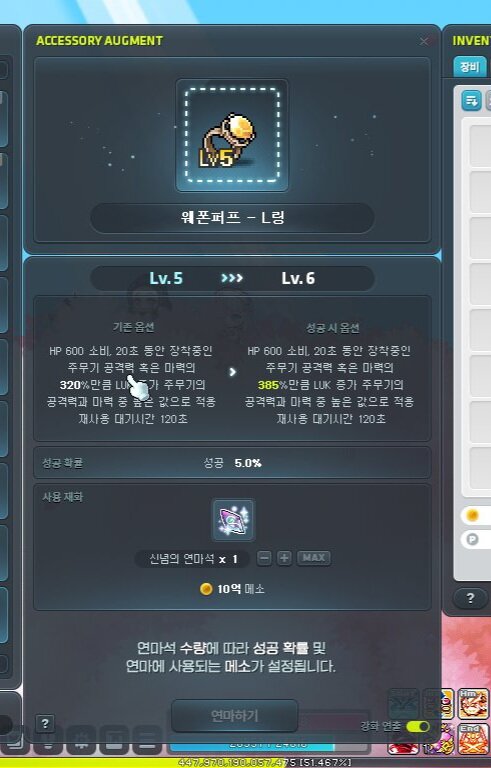
Task: Toggle the 강화 연출 switch
Action: tap(418, 726)
